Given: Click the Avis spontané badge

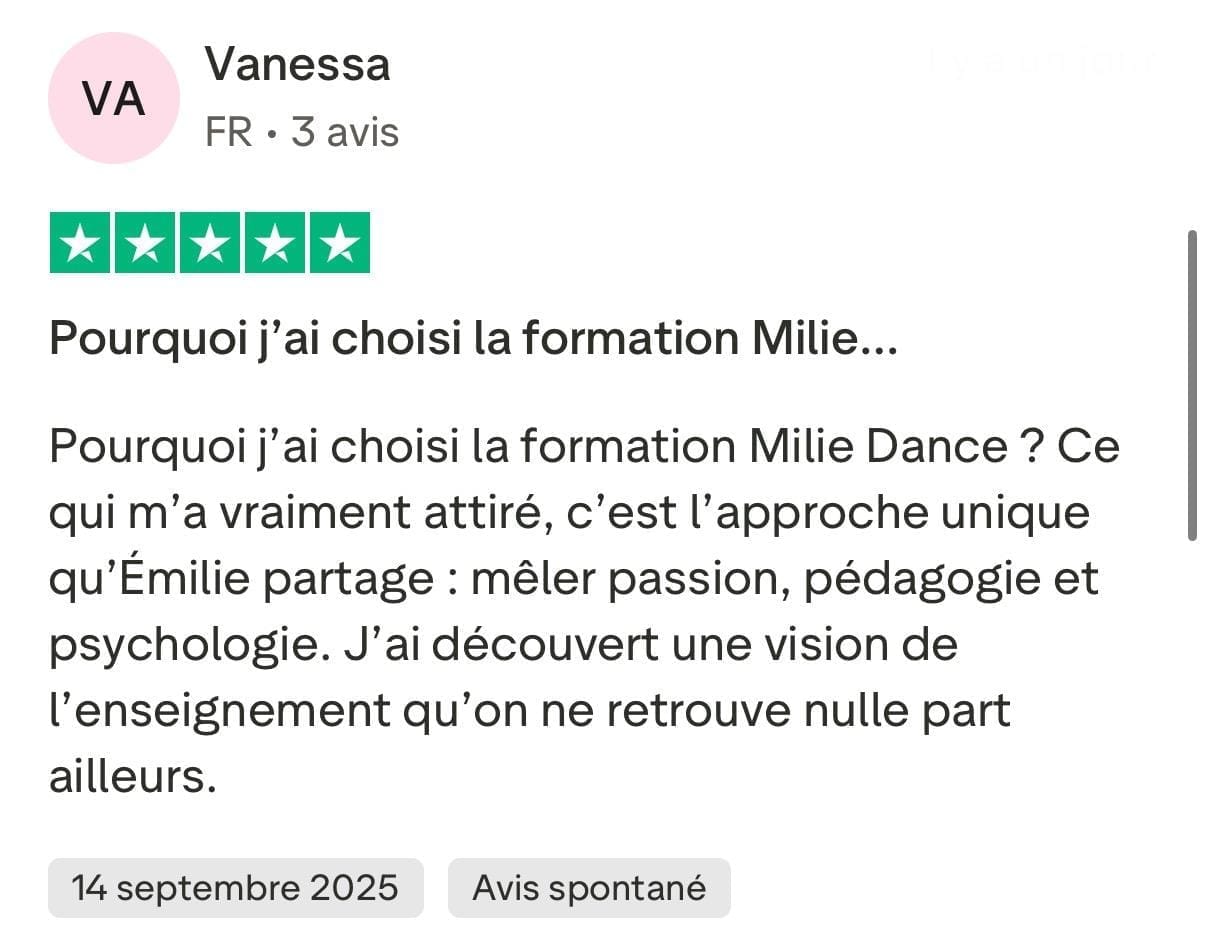Looking at the screenshot, I should click(589, 888).
